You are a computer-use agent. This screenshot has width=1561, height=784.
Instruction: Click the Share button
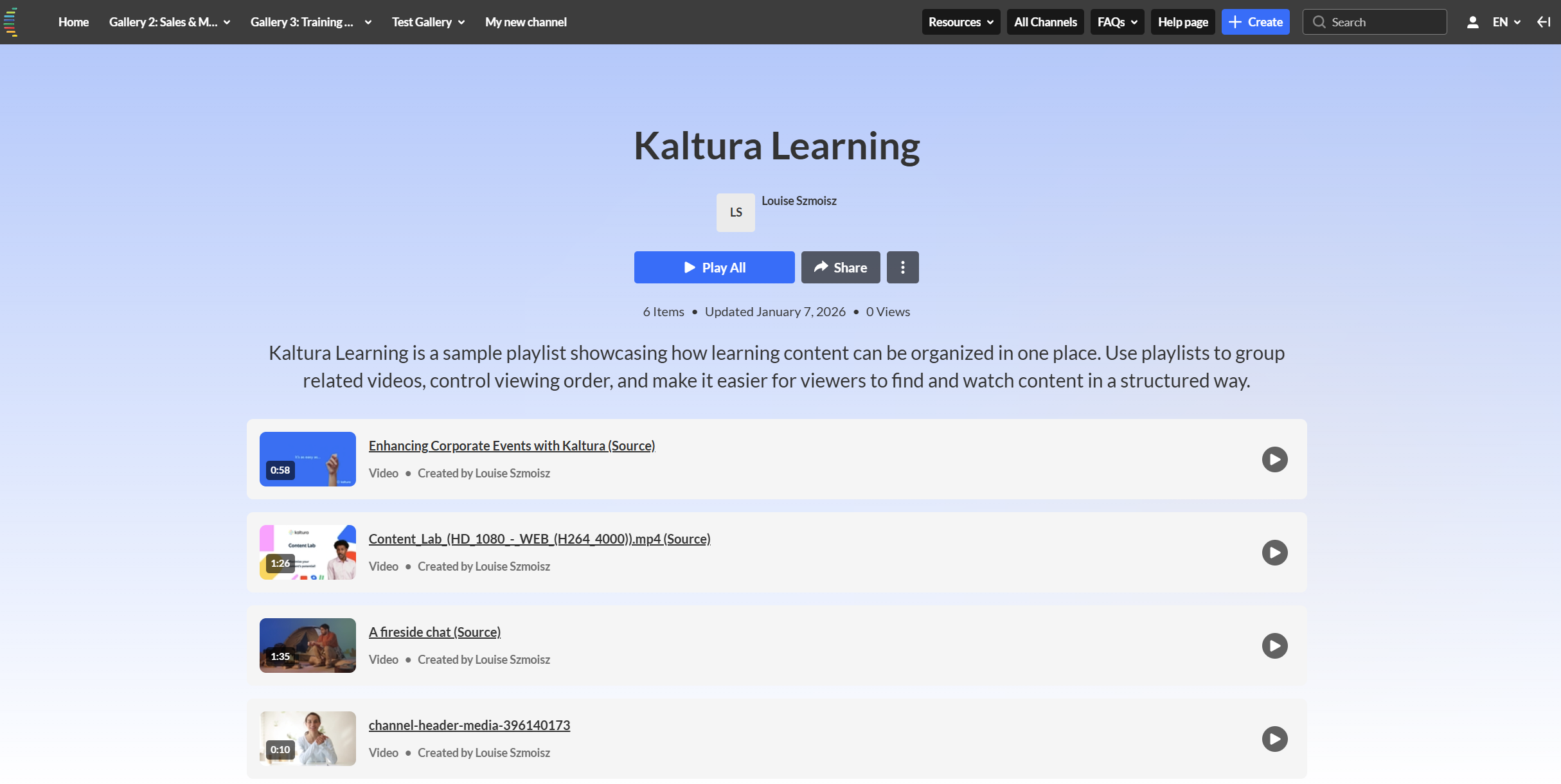[840, 267]
